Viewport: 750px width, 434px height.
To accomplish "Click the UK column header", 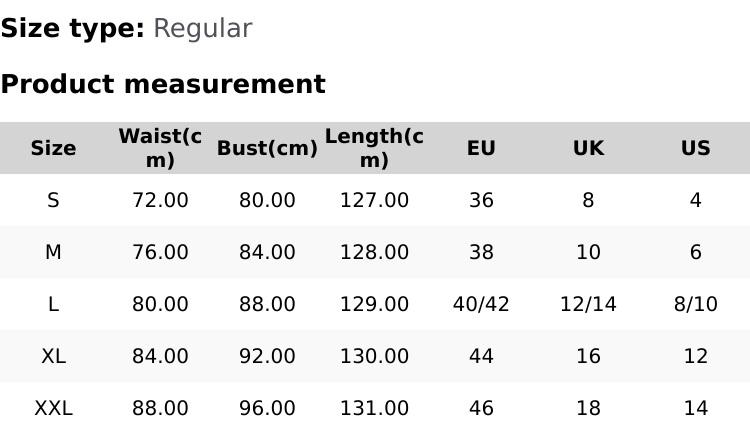I will tap(588, 148).
